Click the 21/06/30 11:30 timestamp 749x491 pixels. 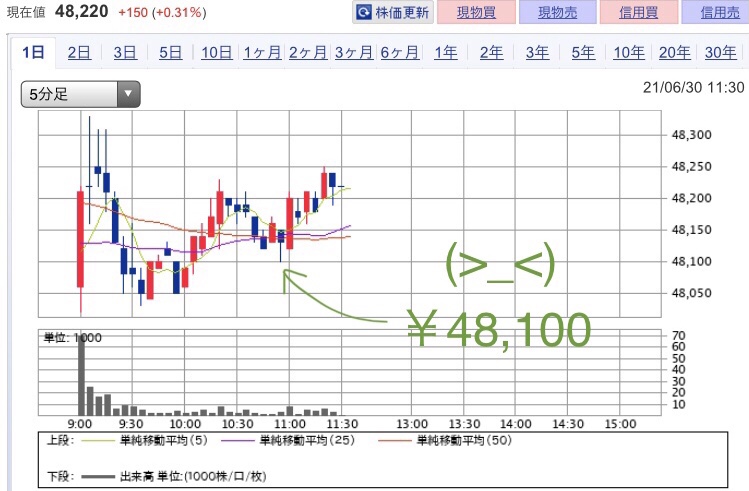click(x=694, y=87)
